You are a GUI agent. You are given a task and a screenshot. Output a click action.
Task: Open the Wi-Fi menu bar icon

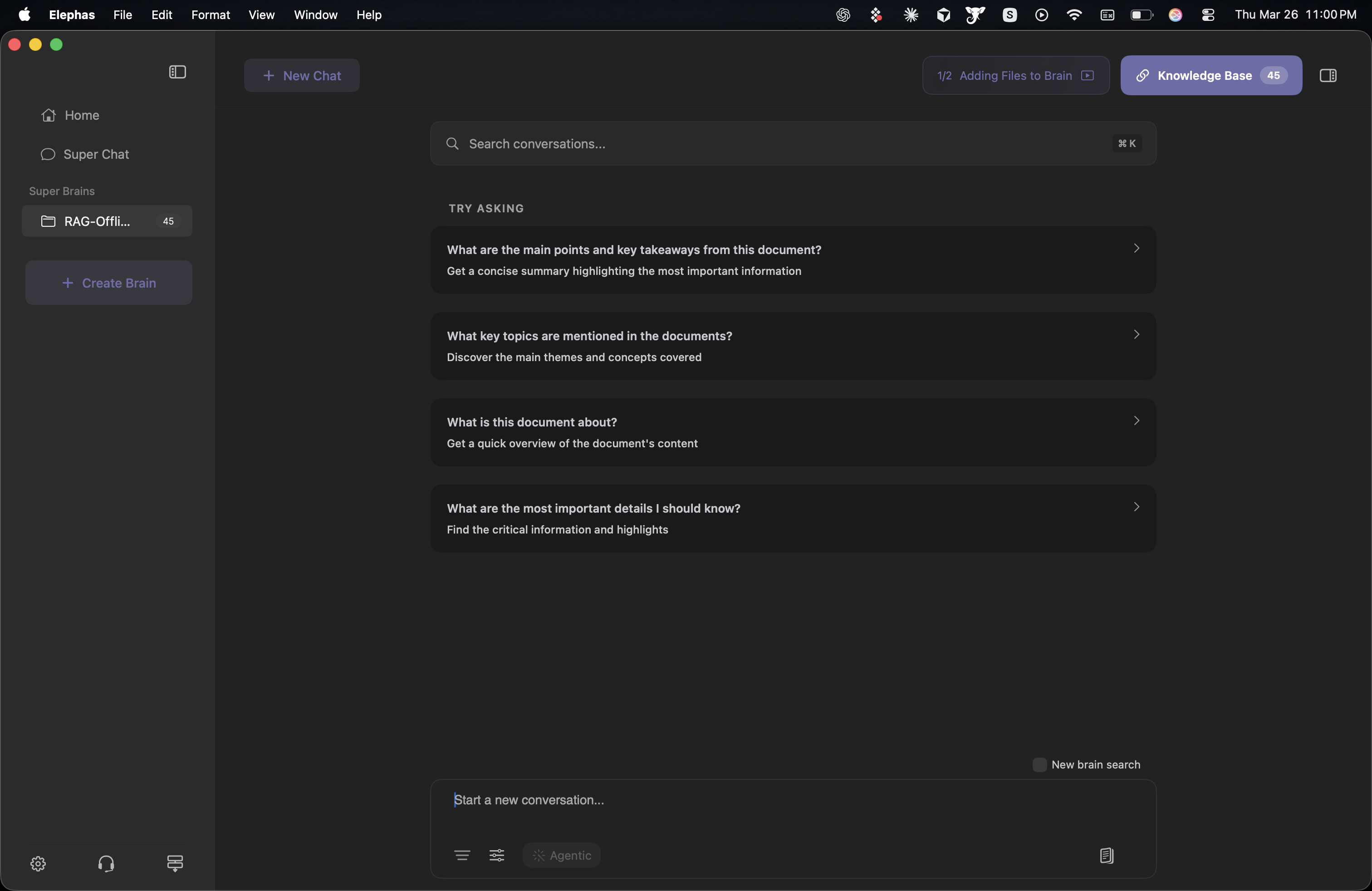click(1074, 15)
